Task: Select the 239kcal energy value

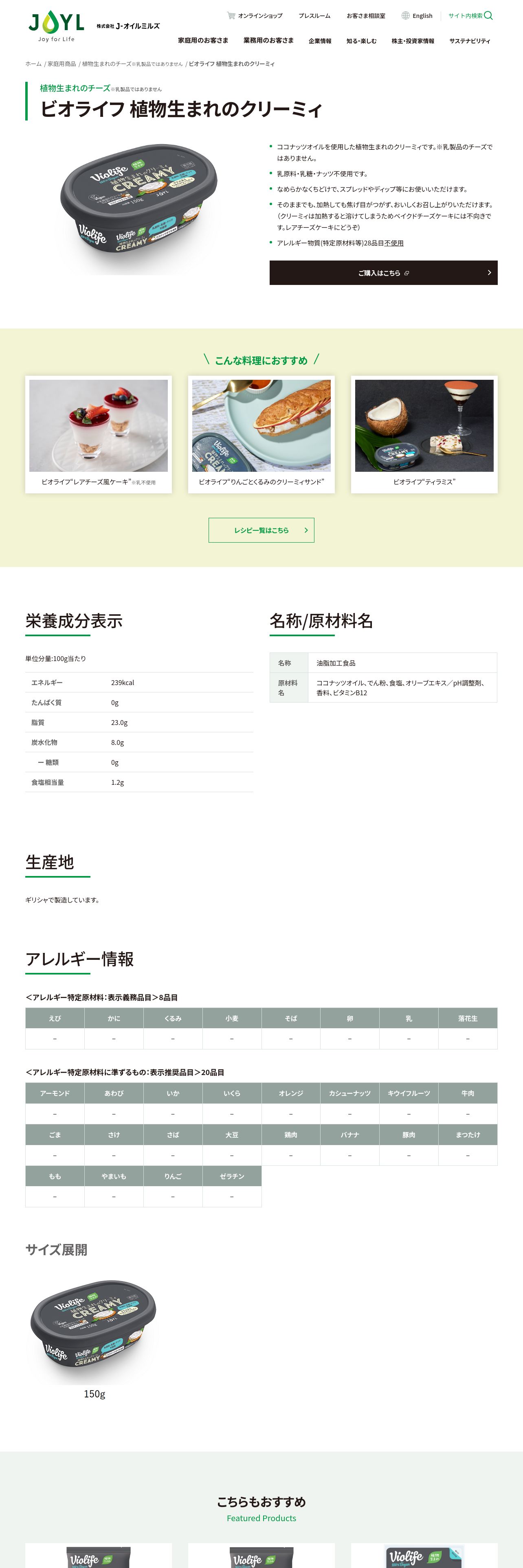Action: point(122,683)
